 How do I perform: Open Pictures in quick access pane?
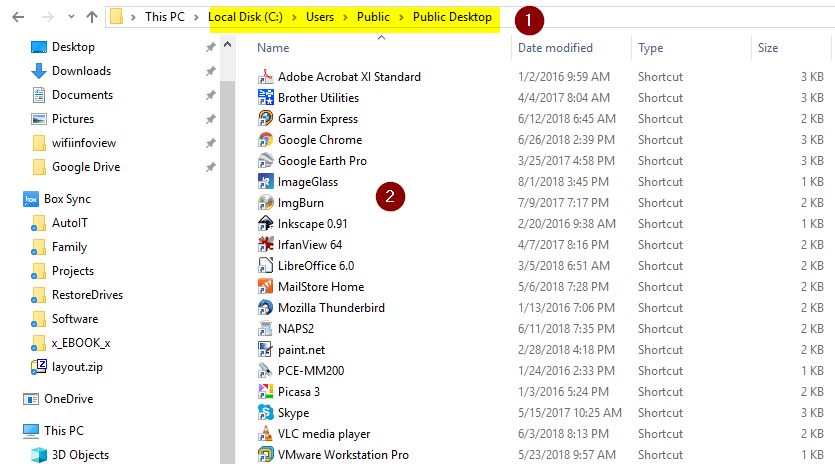pos(73,119)
